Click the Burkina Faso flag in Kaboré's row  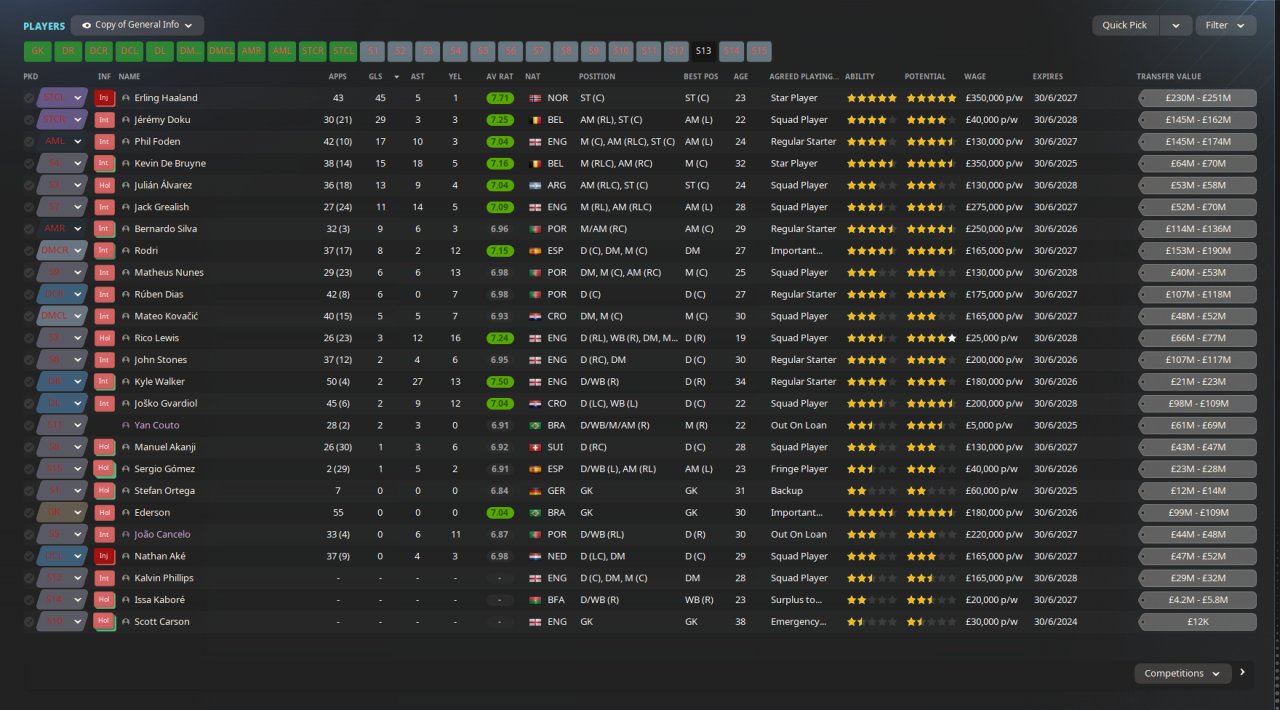[534, 600]
